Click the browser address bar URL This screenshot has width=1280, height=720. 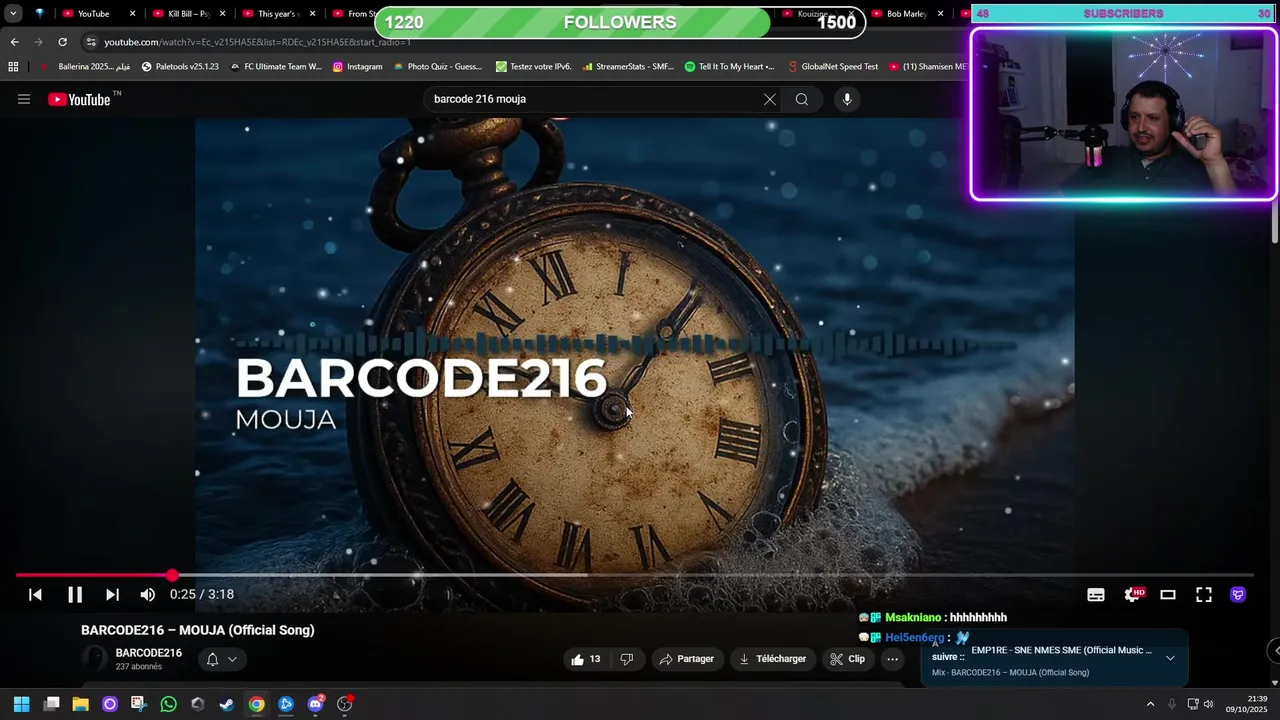(258, 42)
